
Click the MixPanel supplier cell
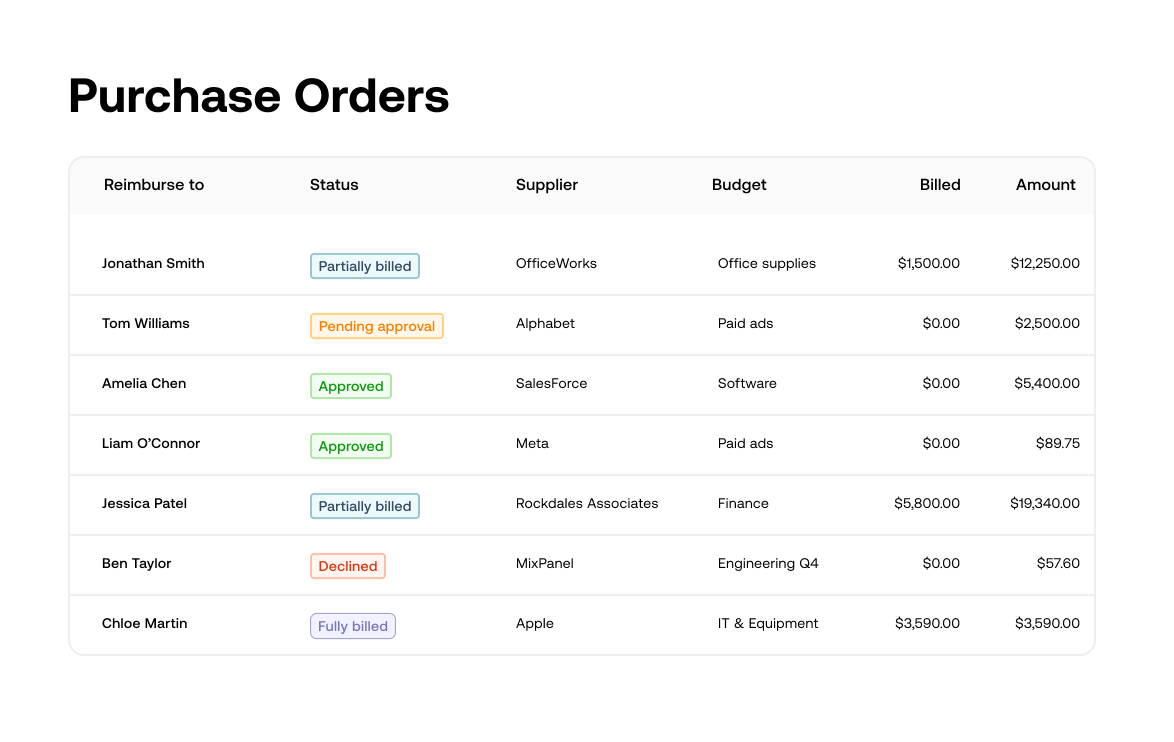[x=544, y=563]
